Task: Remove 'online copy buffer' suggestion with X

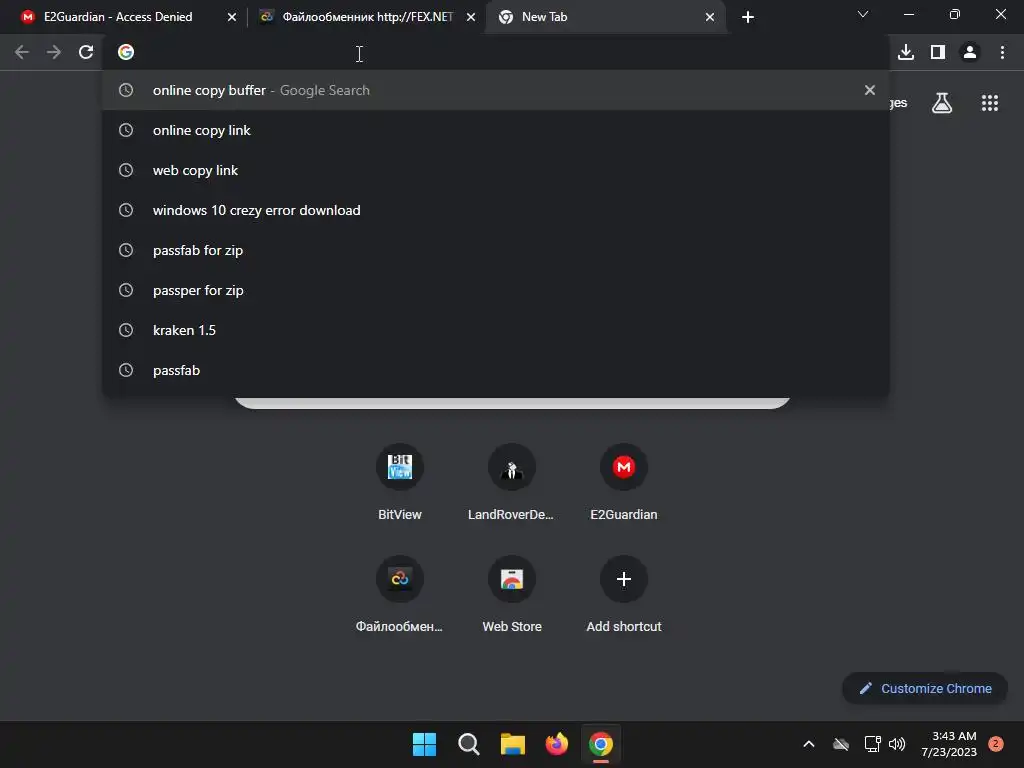Action: click(x=870, y=90)
